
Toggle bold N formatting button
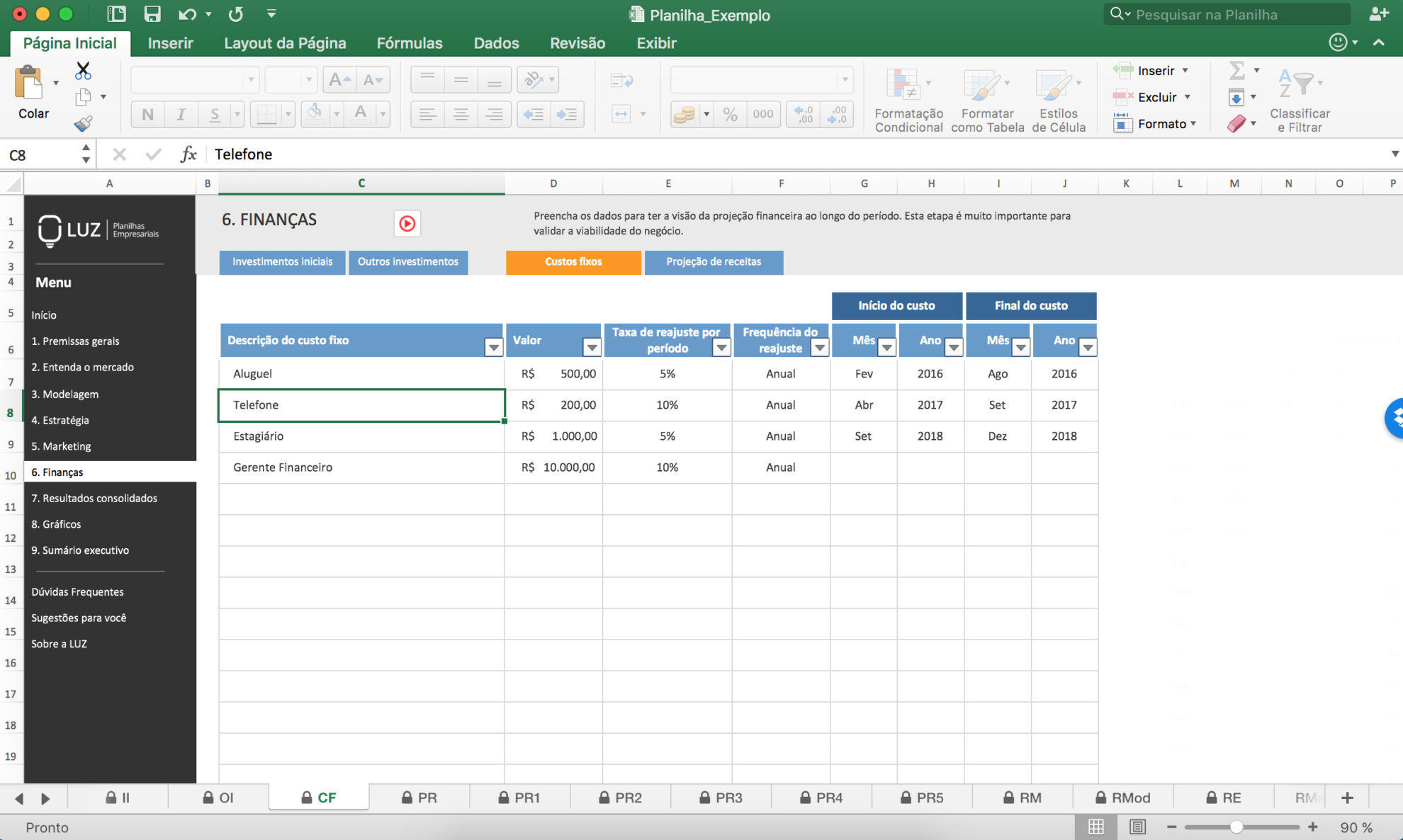pyautogui.click(x=147, y=114)
